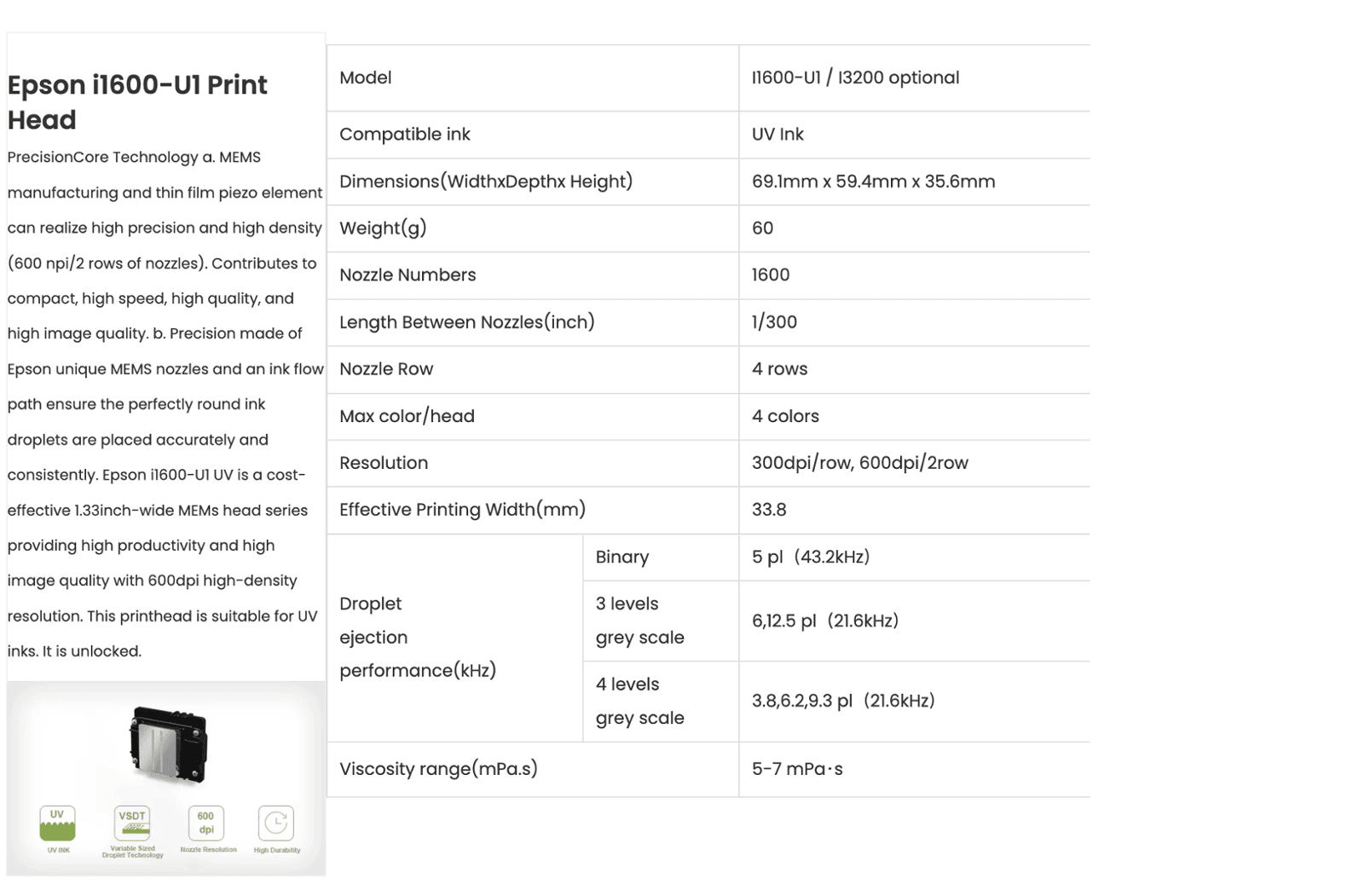Image resolution: width=1364 pixels, height=896 pixels.
Task: Click the dimensions value 69.1mm x 59.4mm x 35.6mm
Action: pos(873,182)
